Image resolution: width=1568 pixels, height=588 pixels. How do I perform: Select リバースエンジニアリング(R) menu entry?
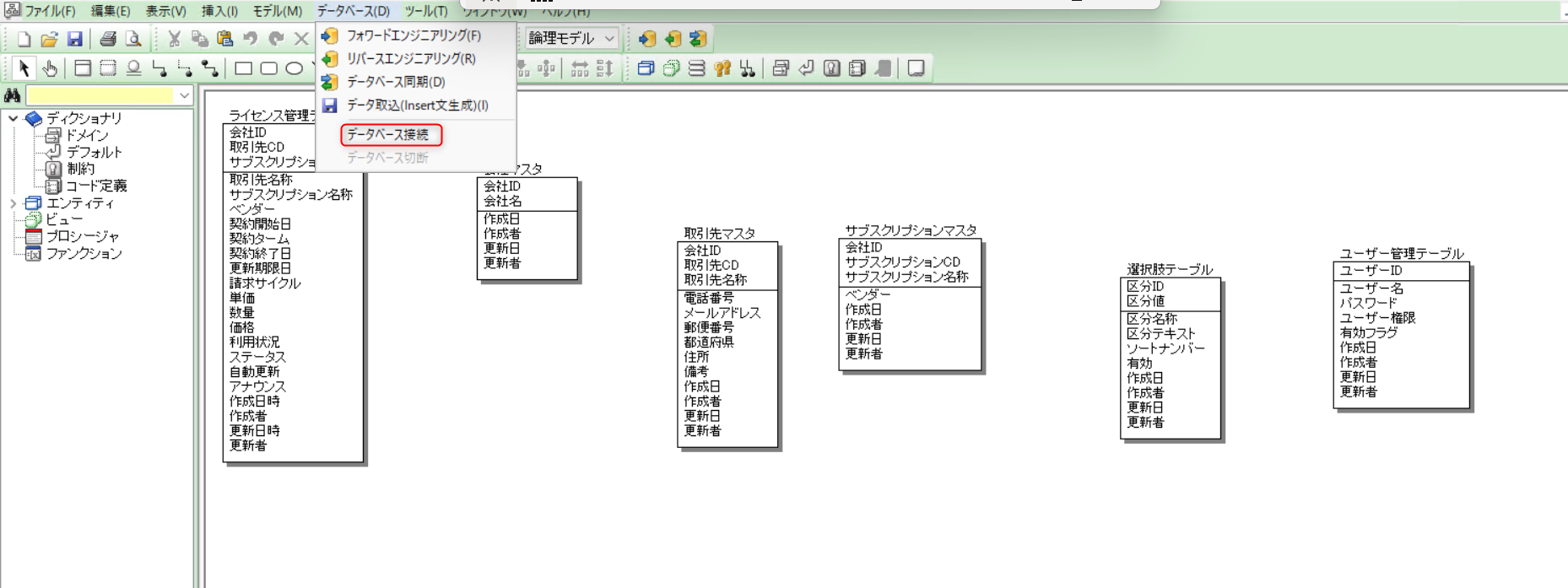point(411,59)
